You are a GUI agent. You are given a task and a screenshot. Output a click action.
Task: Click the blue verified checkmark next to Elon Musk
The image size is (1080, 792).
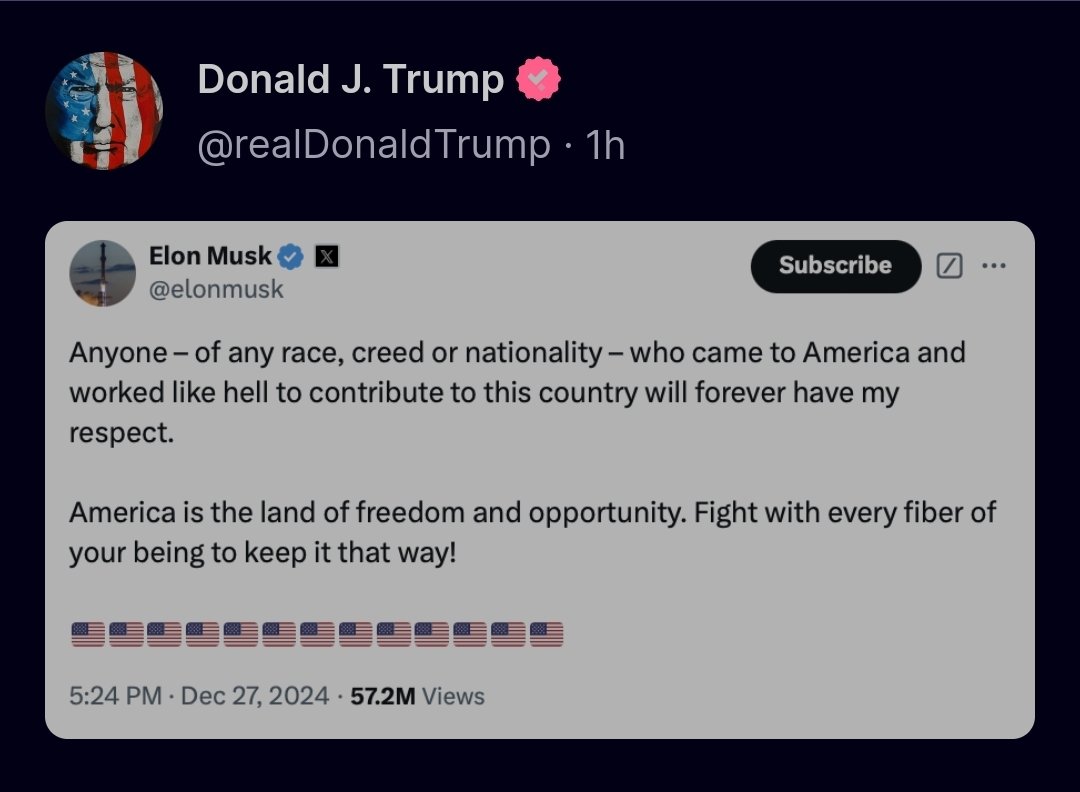(x=290, y=257)
